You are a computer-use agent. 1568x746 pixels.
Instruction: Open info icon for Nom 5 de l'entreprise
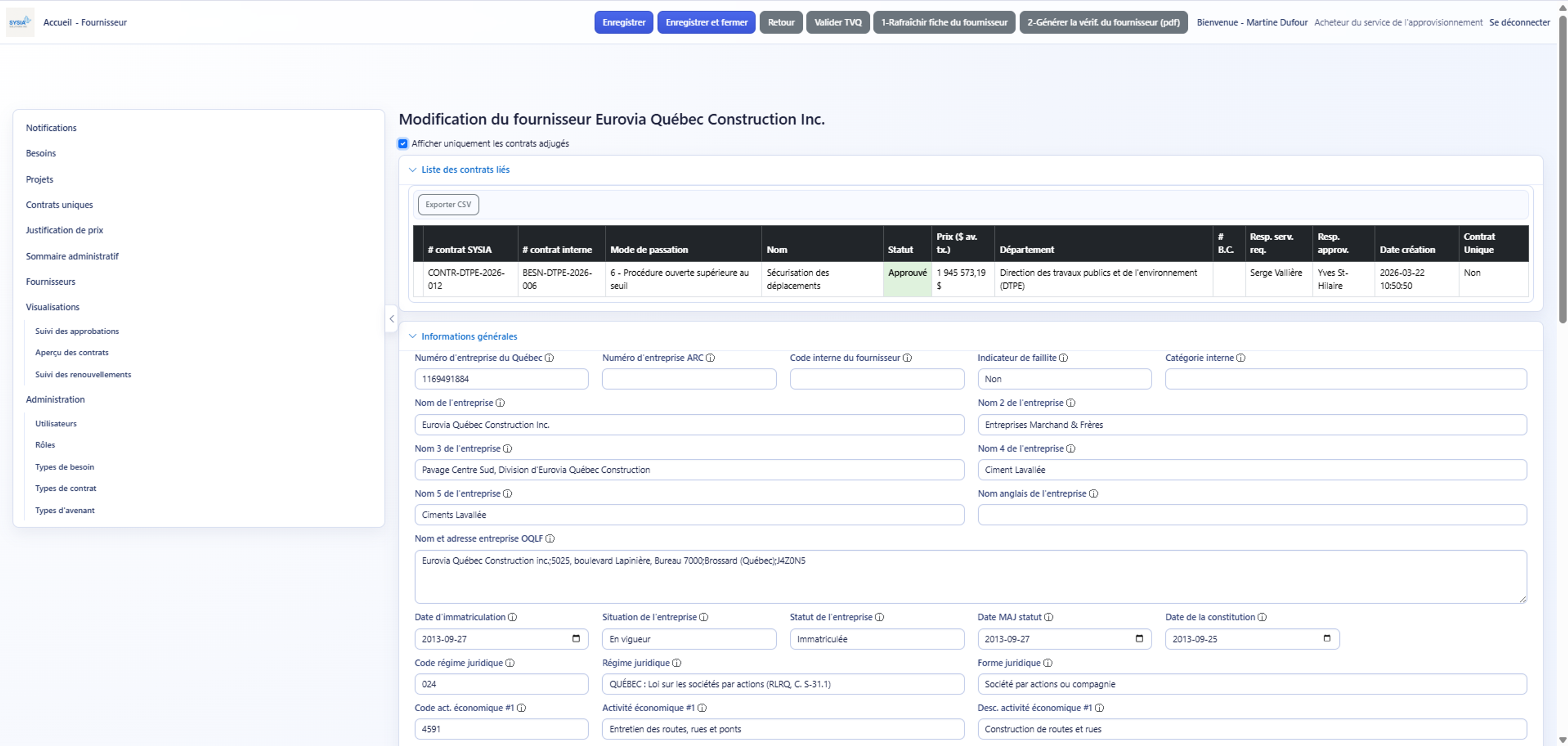508,494
